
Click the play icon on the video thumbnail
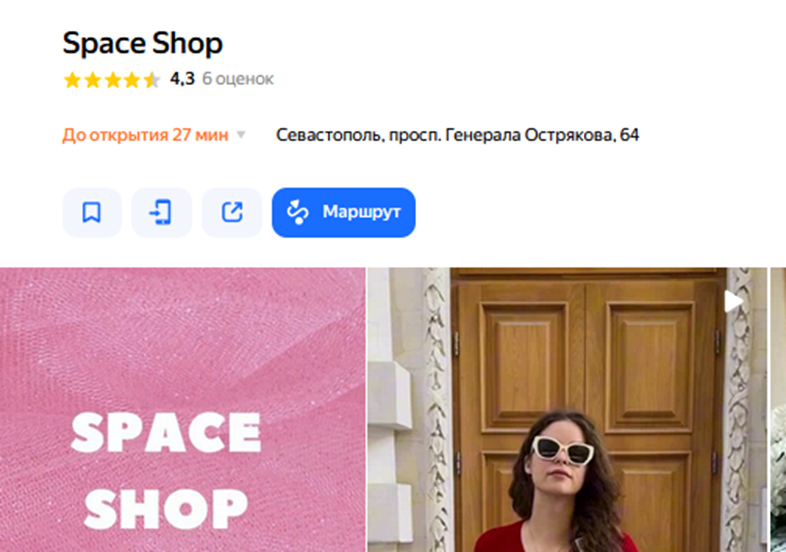pyautogui.click(x=733, y=302)
